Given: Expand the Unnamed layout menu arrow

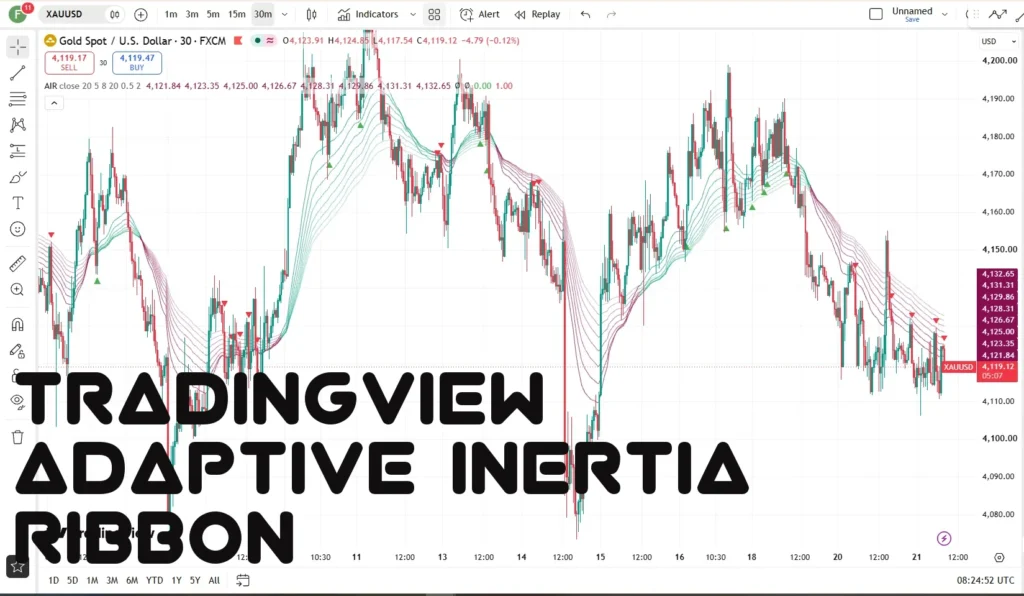Looking at the screenshot, I should pos(944,14).
